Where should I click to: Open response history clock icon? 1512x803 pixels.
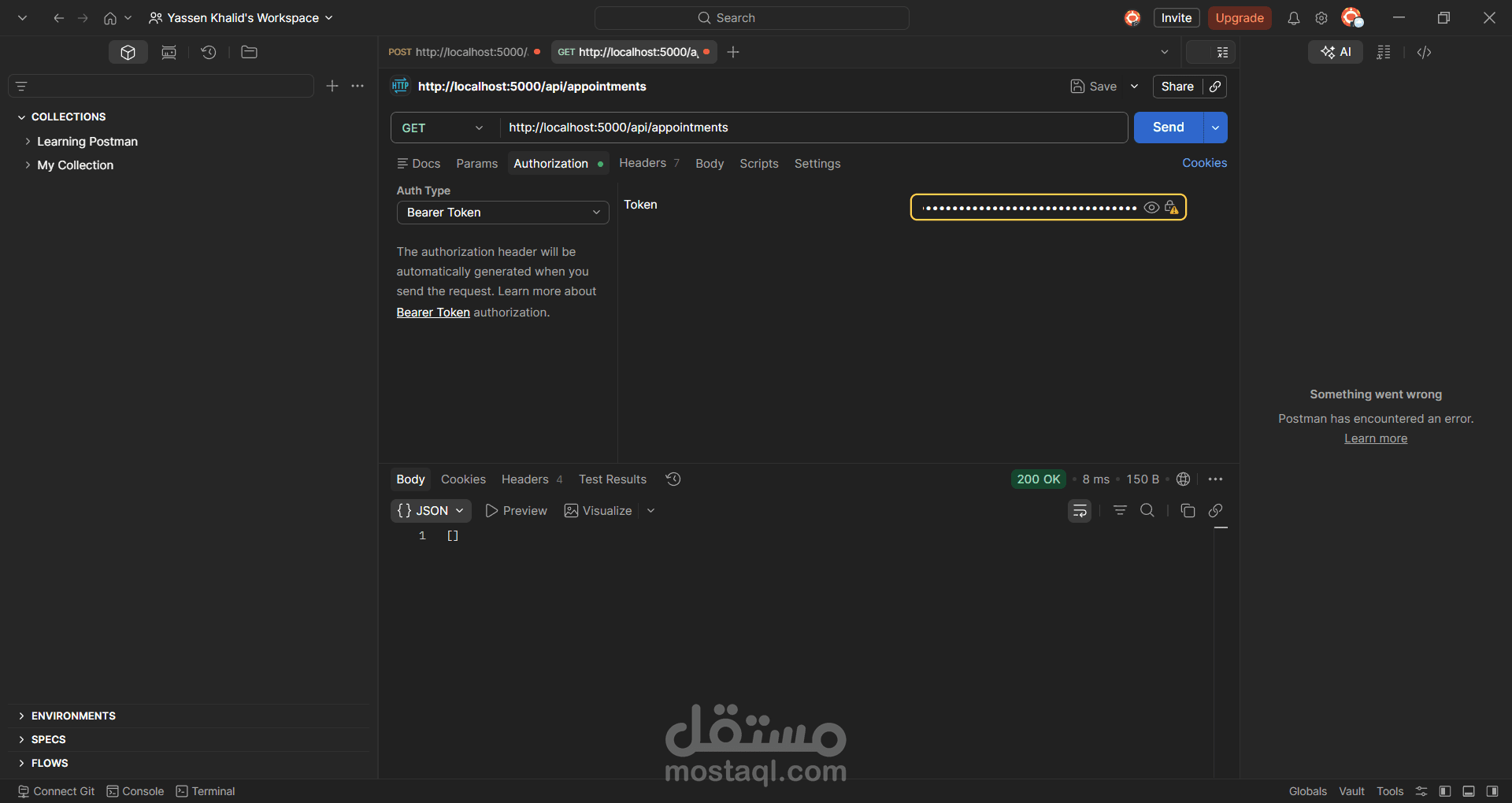click(673, 479)
